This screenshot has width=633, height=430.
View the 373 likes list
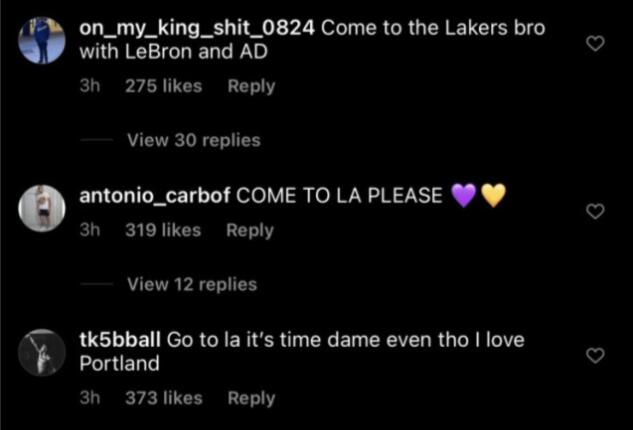163,398
